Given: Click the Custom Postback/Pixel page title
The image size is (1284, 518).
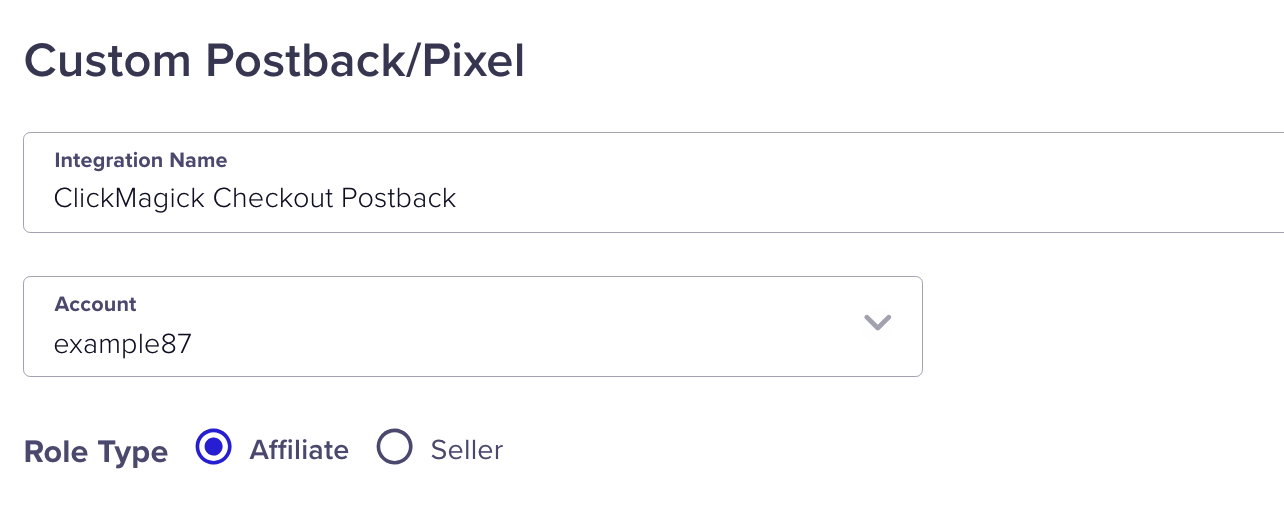Looking at the screenshot, I should (274, 61).
